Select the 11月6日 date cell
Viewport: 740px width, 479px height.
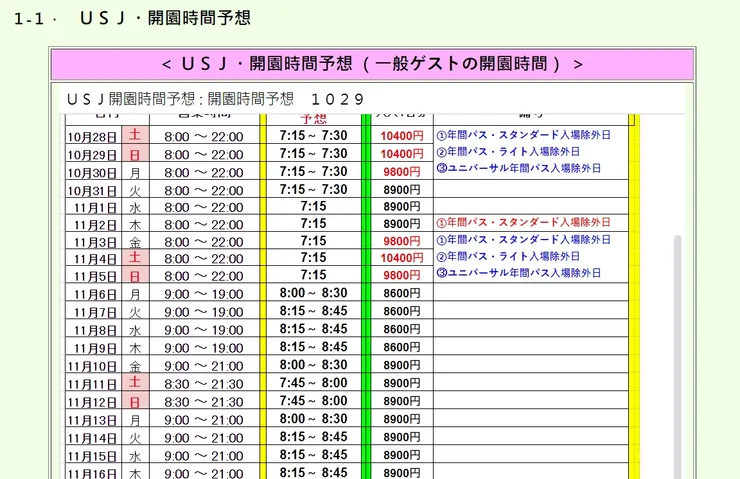[x=92, y=294]
